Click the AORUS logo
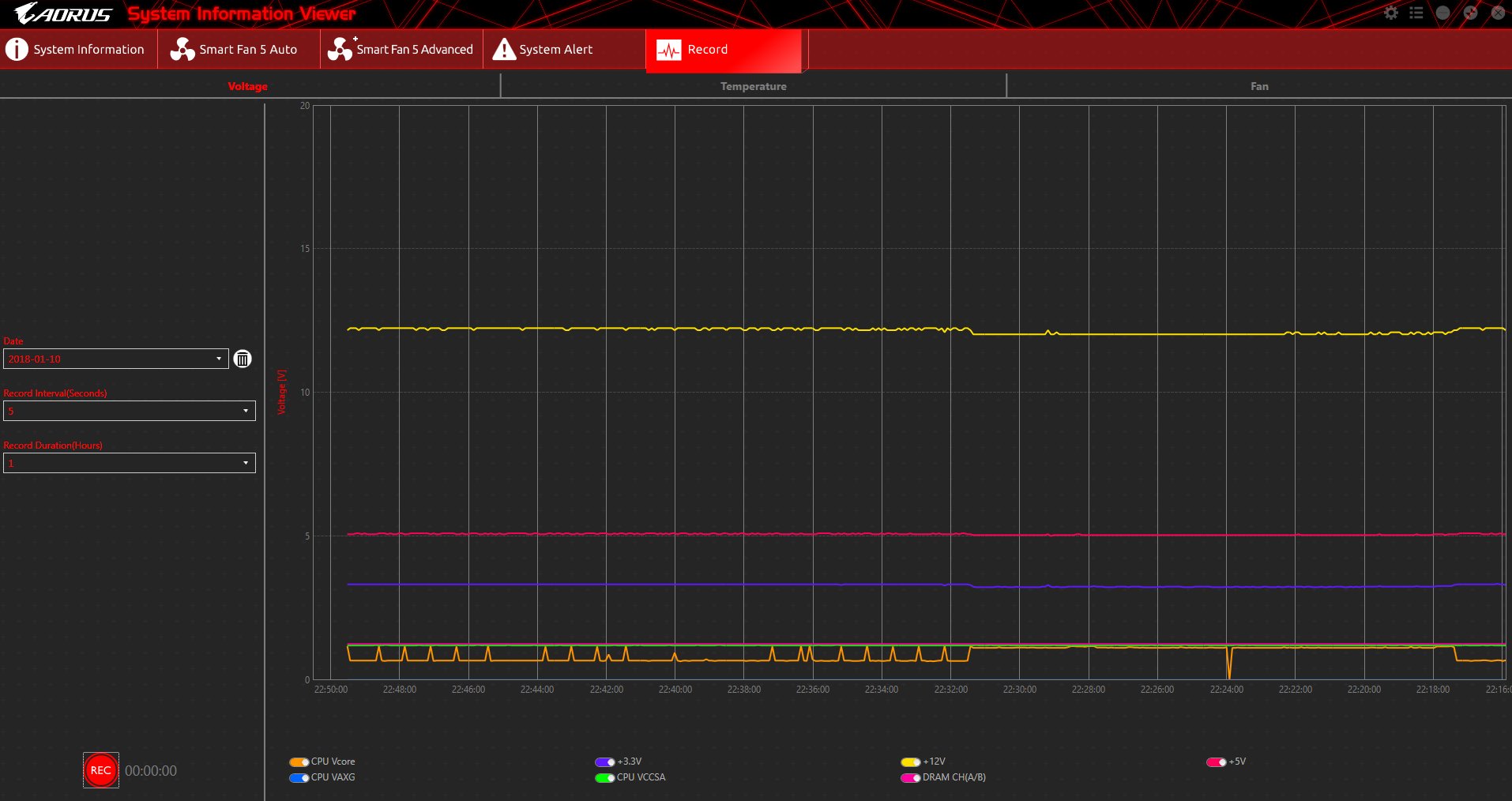The image size is (1512, 801). (x=63, y=13)
